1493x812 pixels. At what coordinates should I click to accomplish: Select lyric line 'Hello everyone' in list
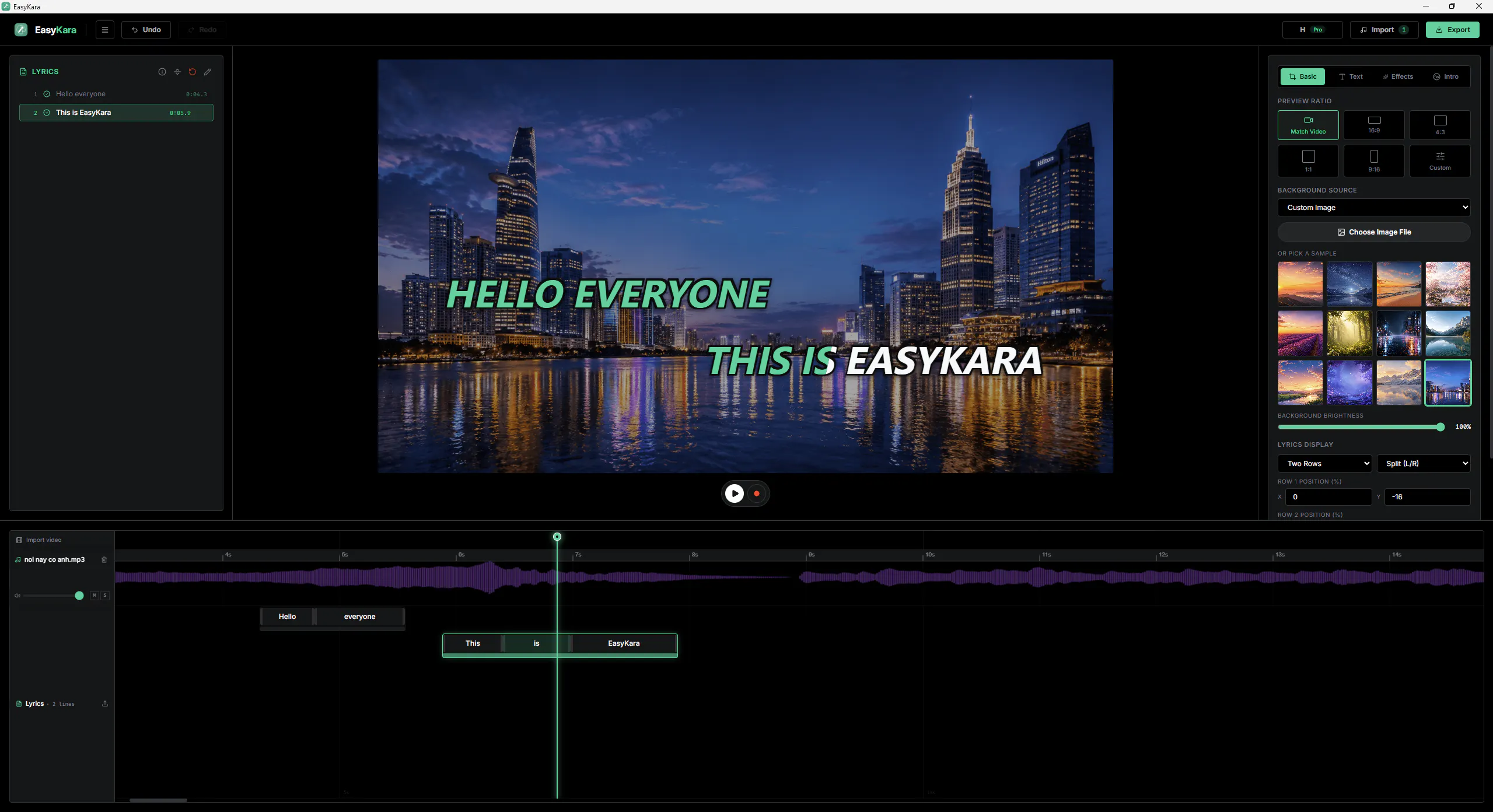116,94
